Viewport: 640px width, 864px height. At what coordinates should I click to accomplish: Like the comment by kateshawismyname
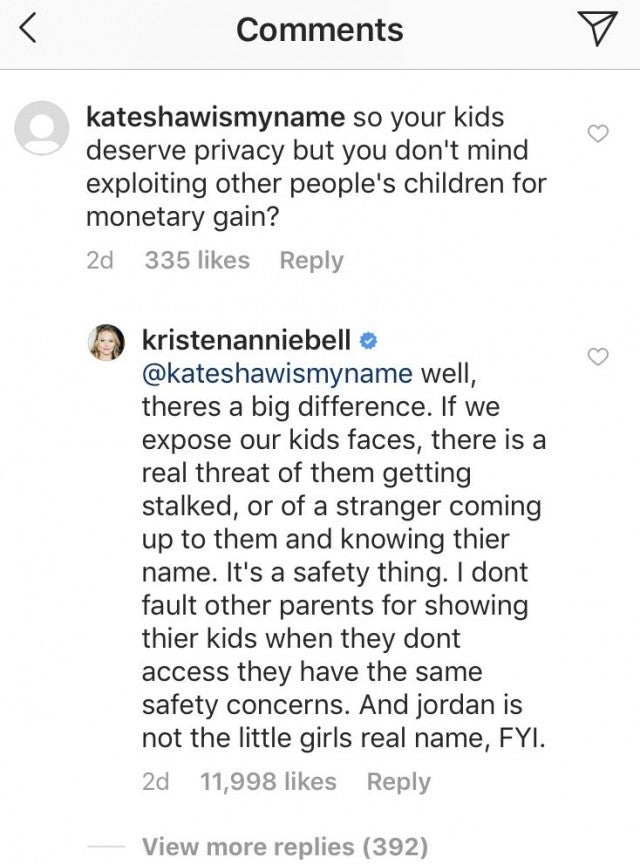tap(598, 134)
